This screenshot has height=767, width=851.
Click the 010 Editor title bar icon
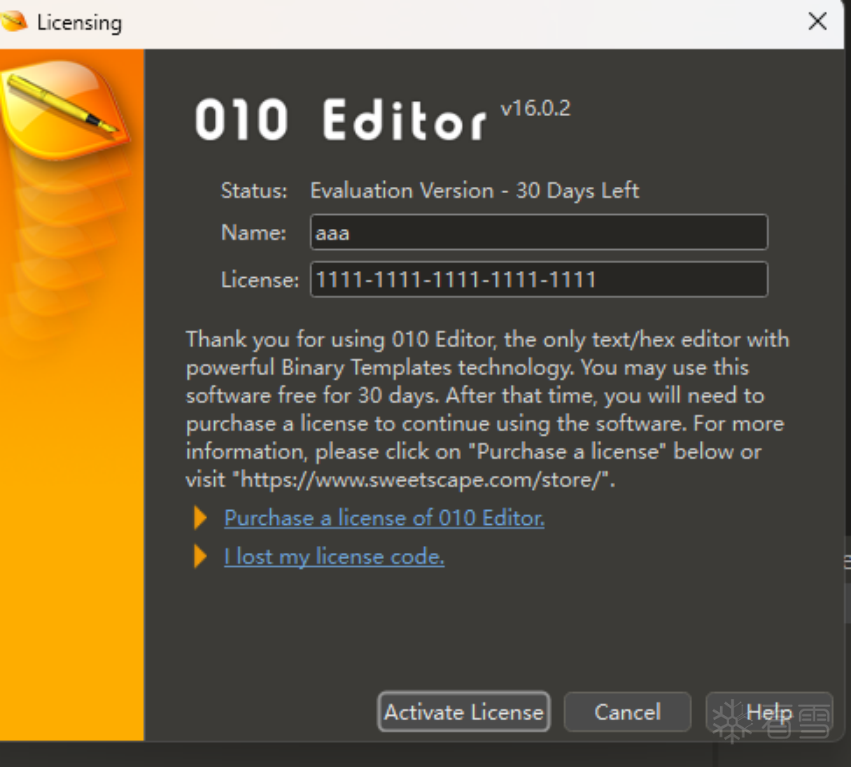tap(14, 22)
